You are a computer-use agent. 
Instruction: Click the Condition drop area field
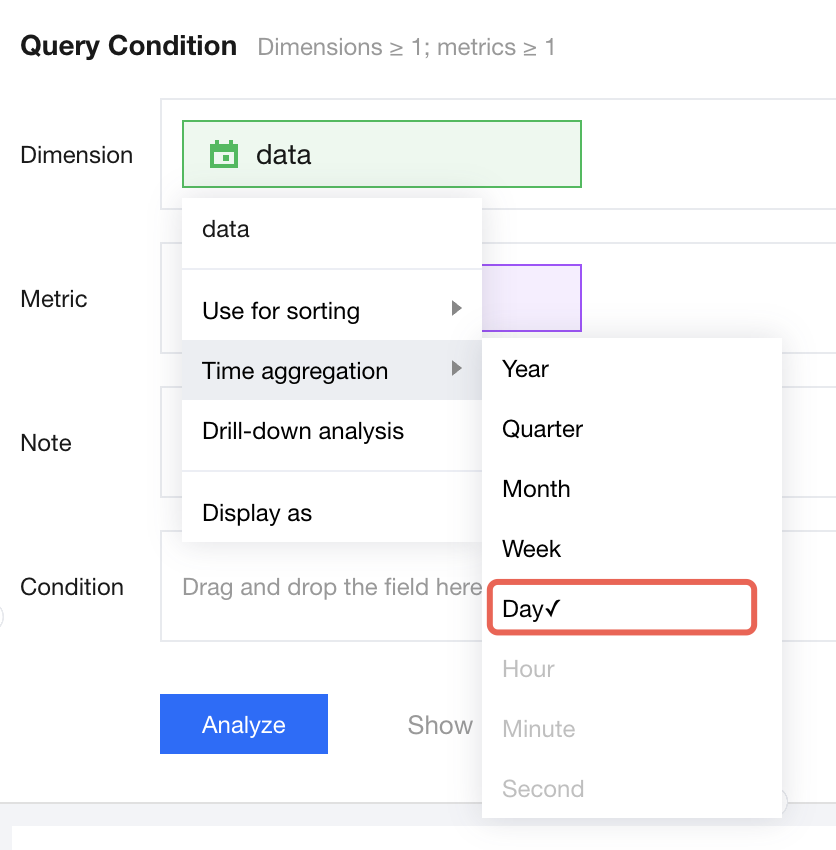[x=320, y=587]
